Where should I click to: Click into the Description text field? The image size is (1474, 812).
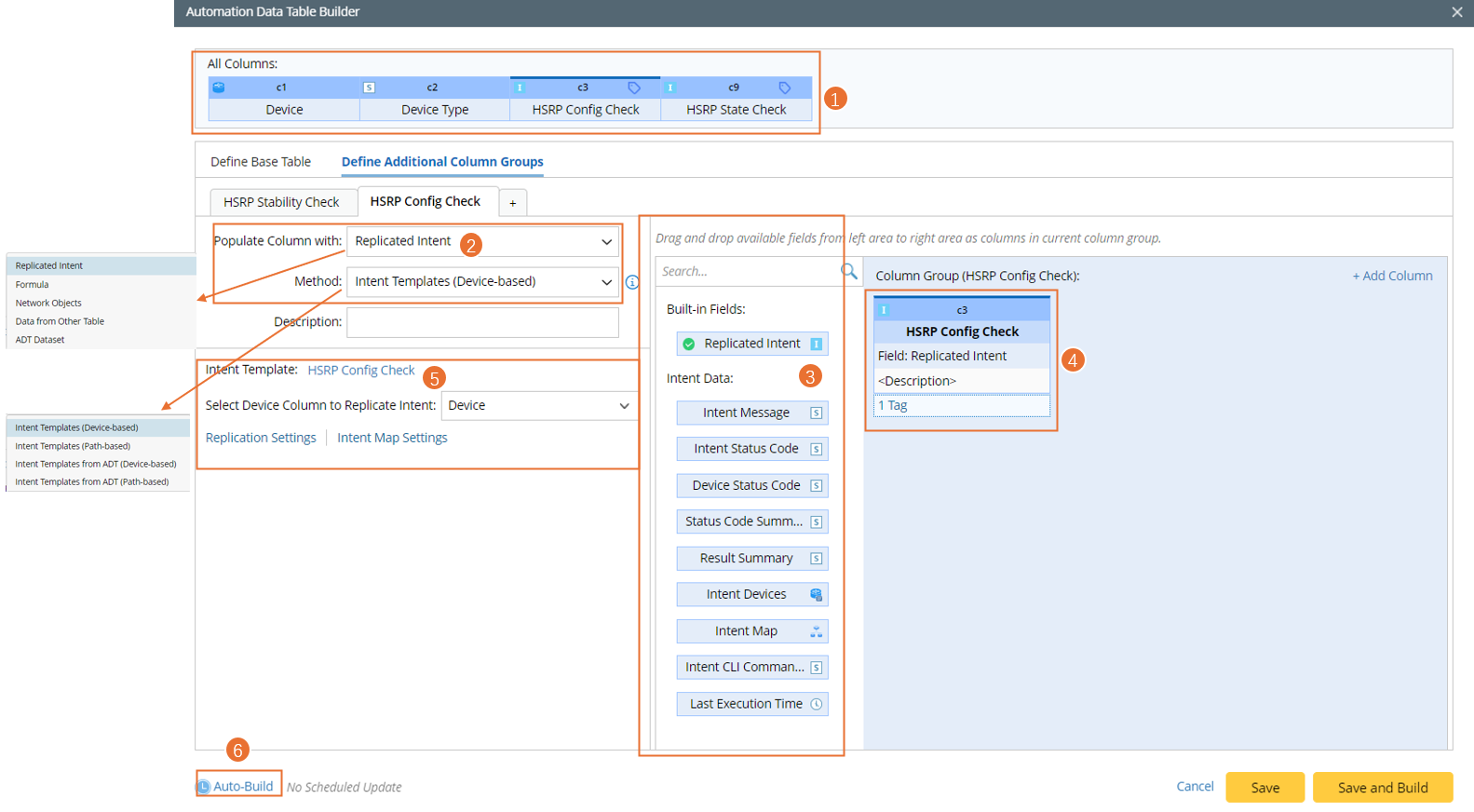pos(482,322)
